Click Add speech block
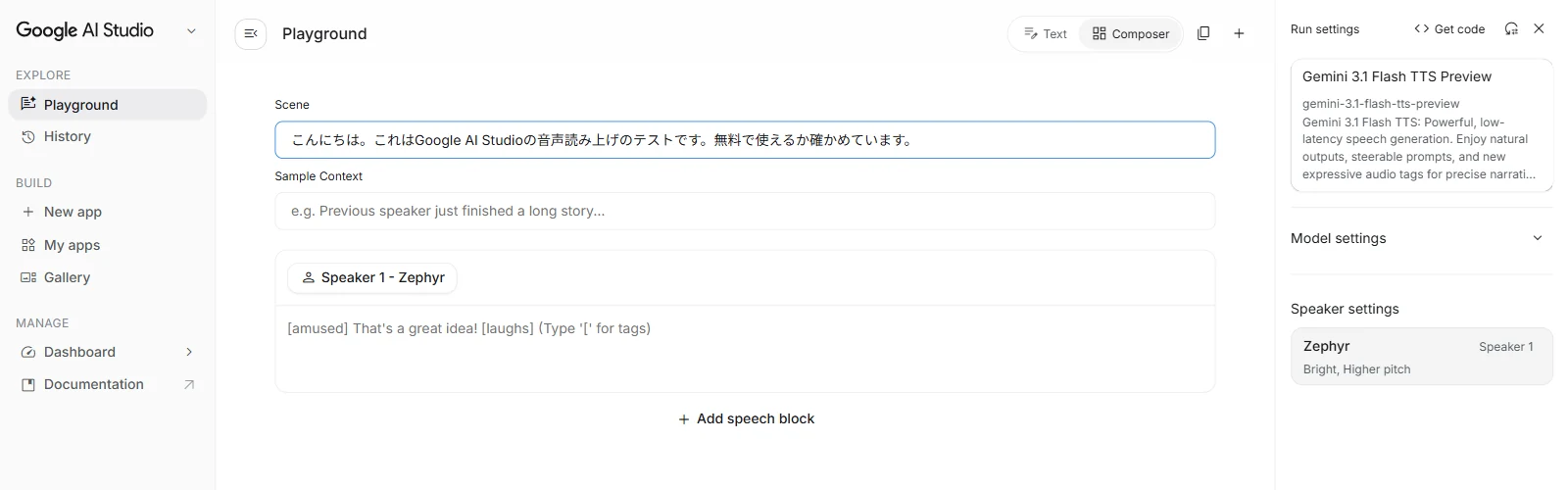Image resolution: width=1568 pixels, height=490 pixels. 746,418
